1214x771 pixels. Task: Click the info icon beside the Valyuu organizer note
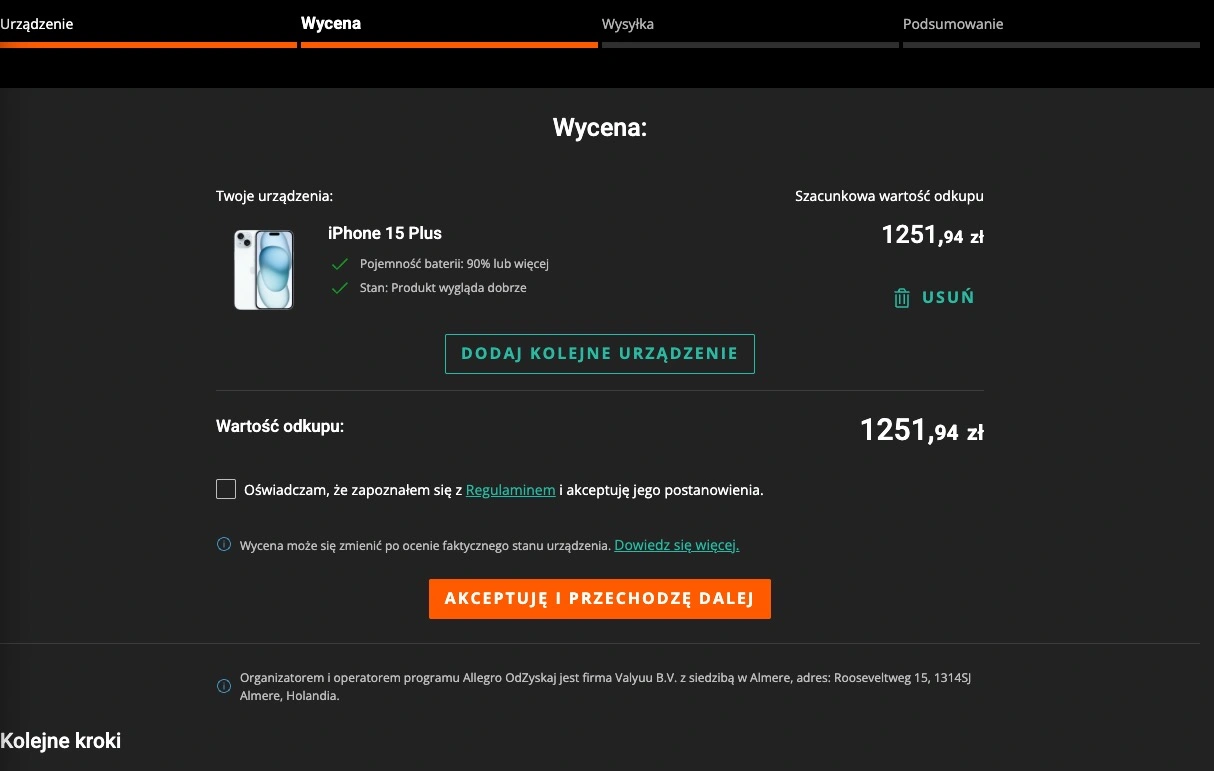point(224,686)
